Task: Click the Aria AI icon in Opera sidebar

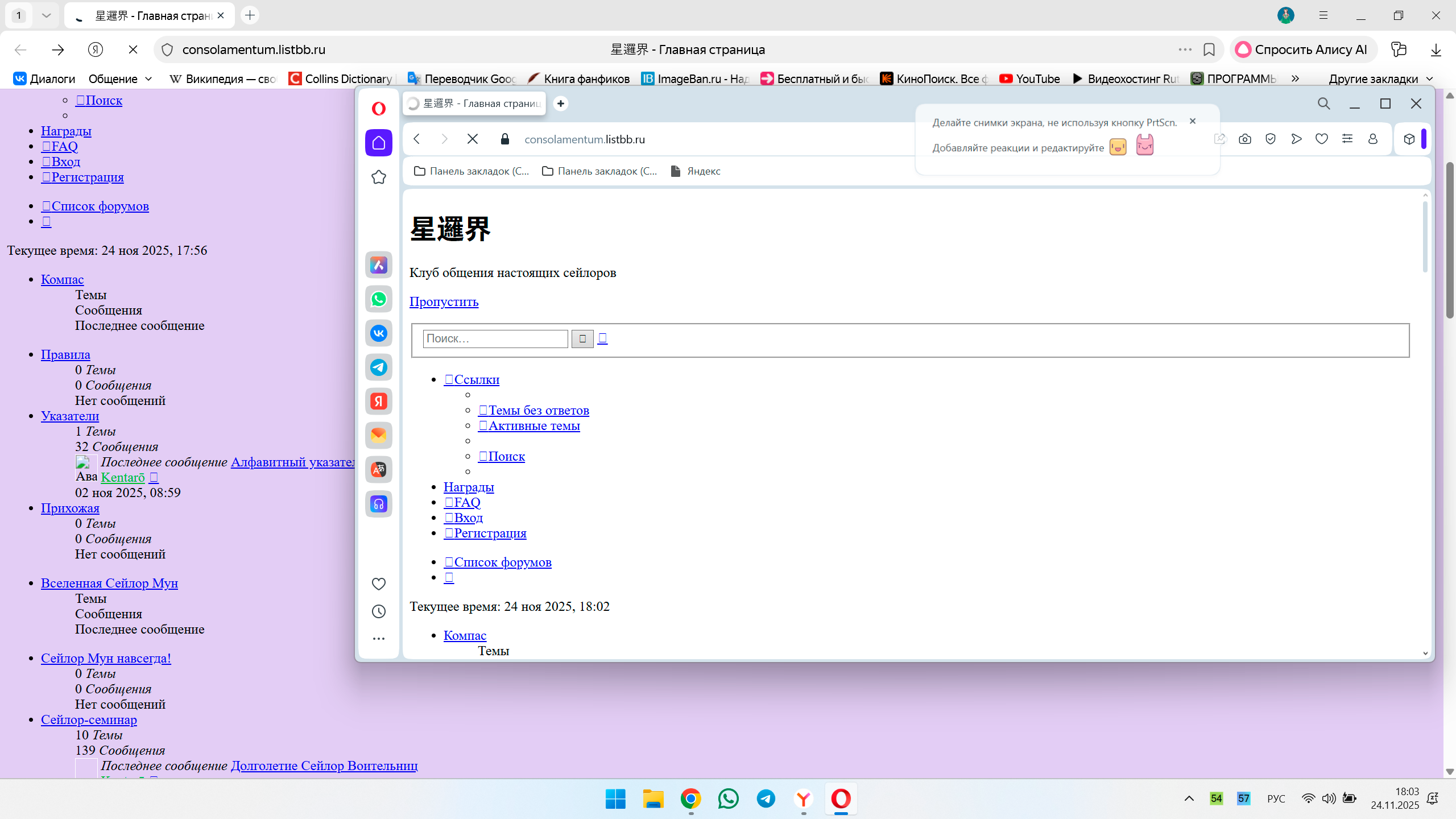Action: tap(378, 265)
